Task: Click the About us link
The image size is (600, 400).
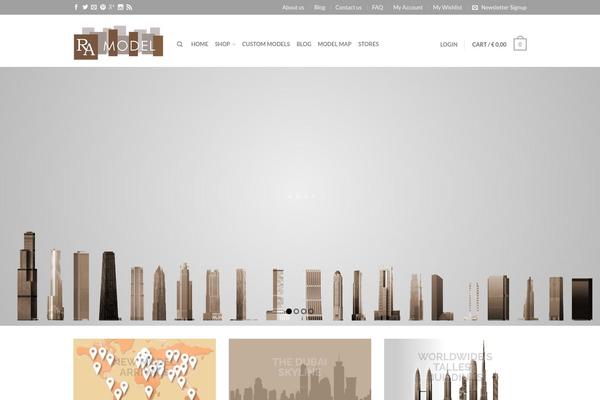Action: pyautogui.click(x=293, y=7)
